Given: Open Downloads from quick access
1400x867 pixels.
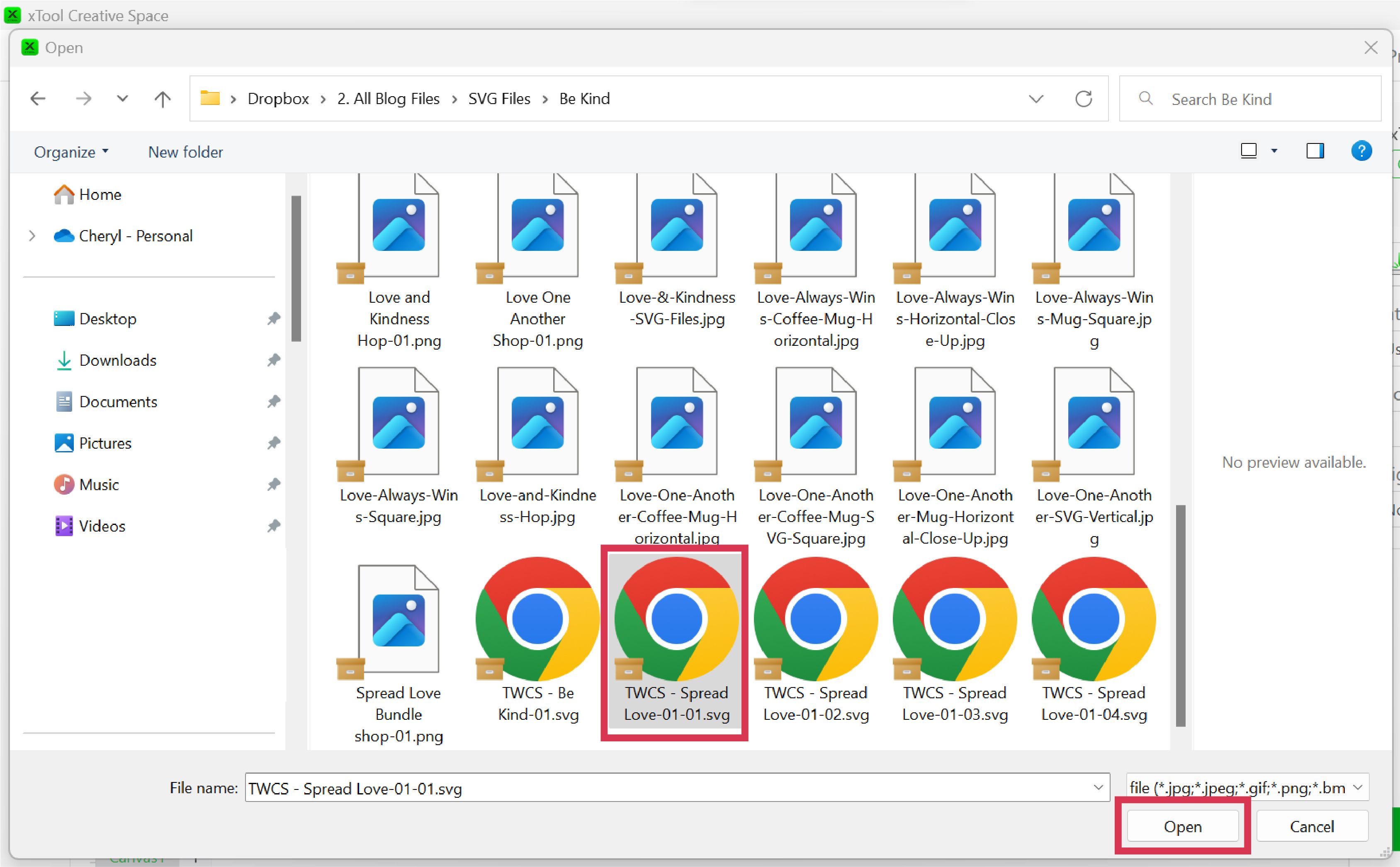Looking at the screenshot, I should pyautogui.click(x=105, y=360).
